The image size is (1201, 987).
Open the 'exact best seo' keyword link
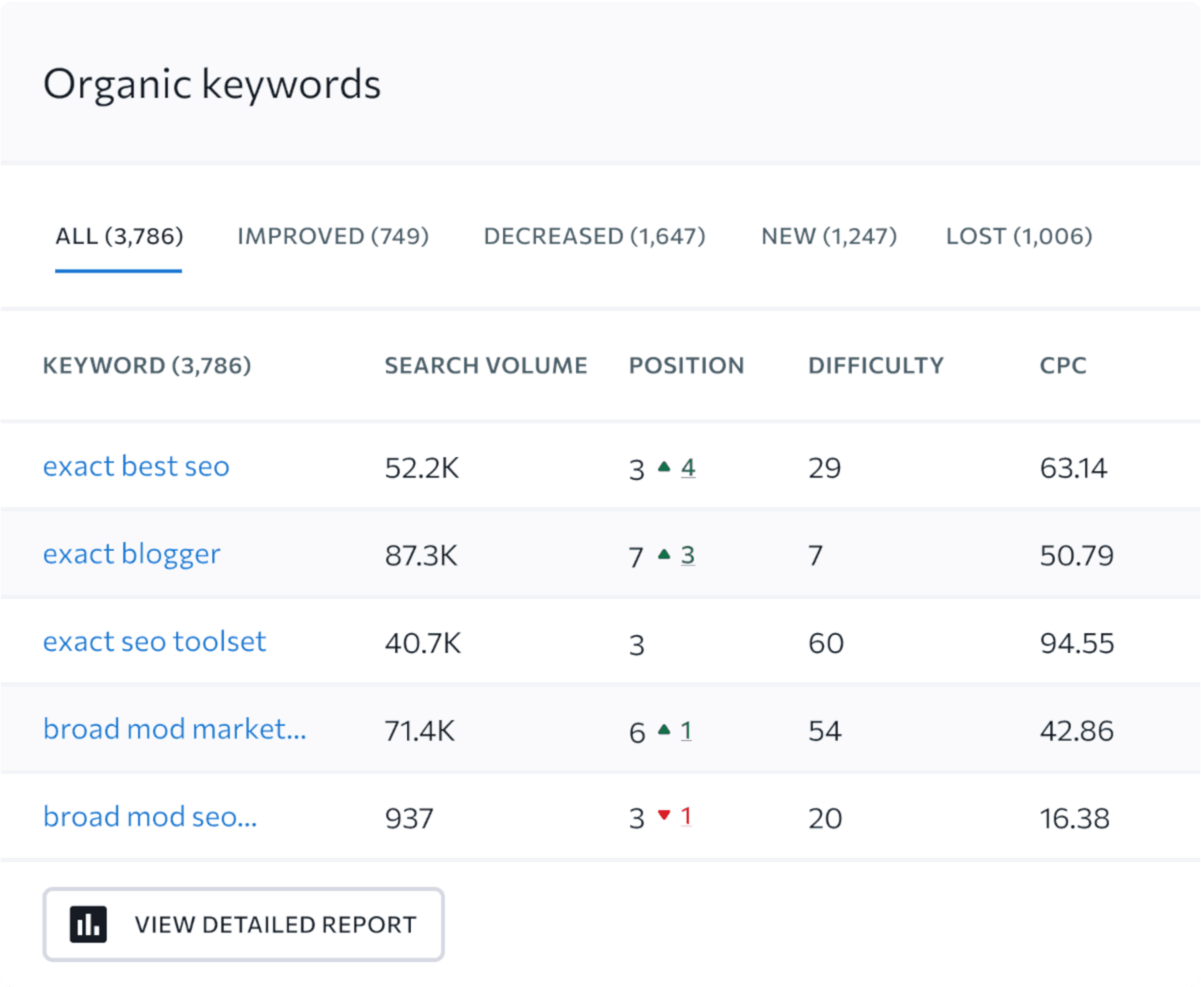[136, 466]
